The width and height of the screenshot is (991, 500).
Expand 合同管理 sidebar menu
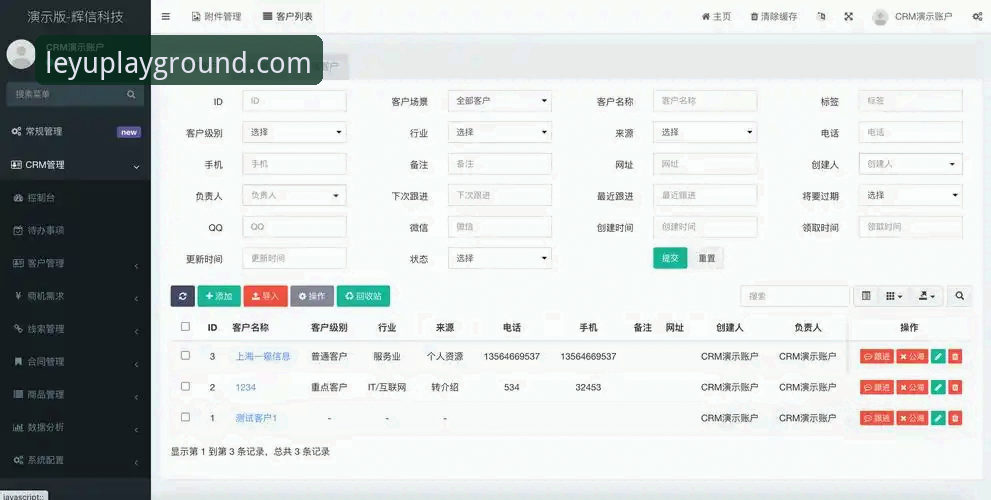coord(75,362)
